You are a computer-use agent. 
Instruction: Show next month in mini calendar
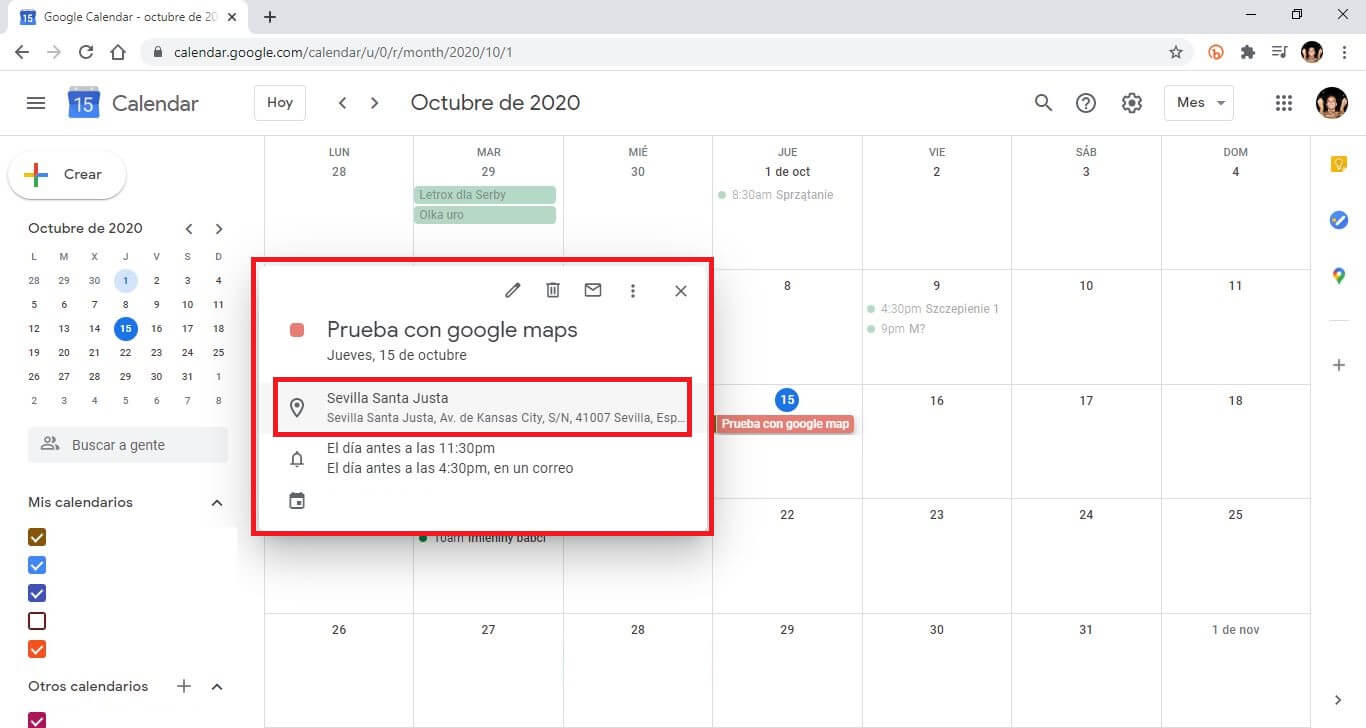pyautogui.click(x=219, y=229)
